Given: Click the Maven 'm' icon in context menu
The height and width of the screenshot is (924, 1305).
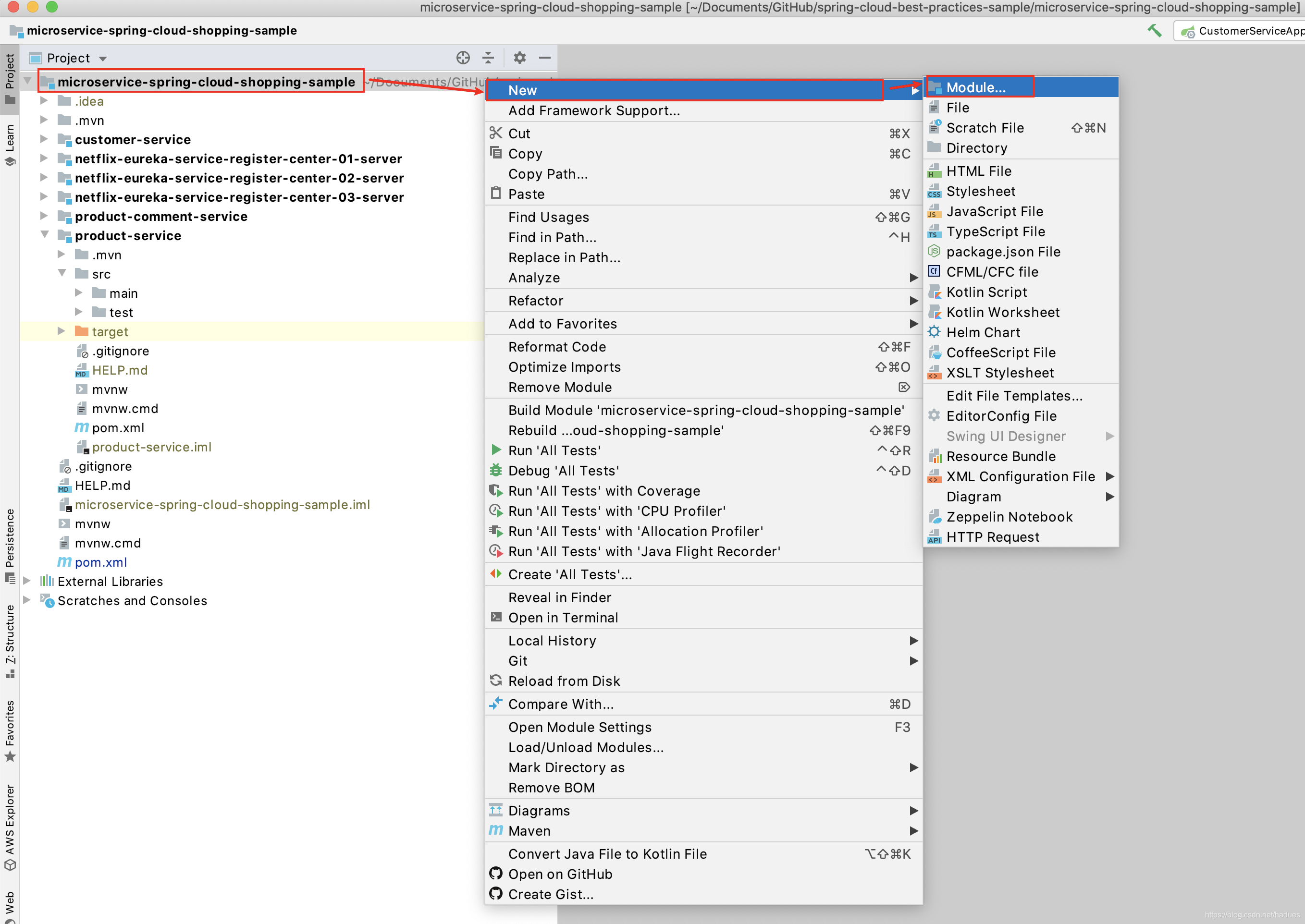Looking at the screenshot, I should pos(496,830).
